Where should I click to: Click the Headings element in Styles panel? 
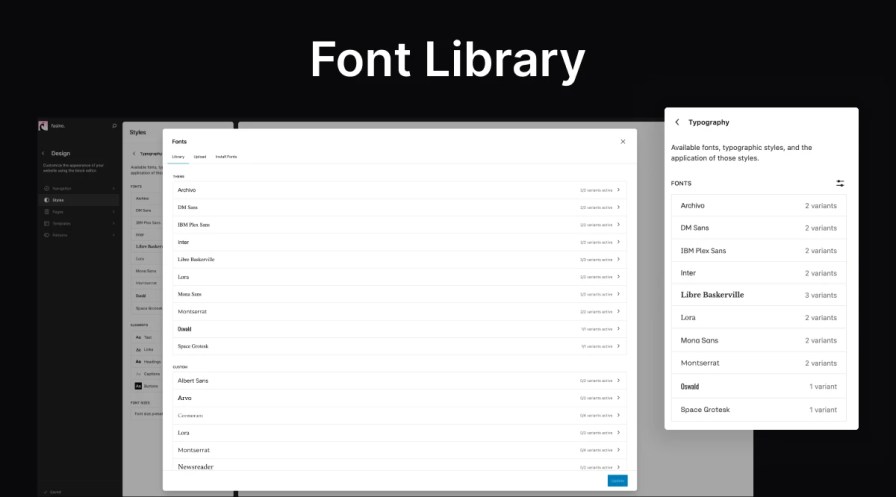(148, 362)
